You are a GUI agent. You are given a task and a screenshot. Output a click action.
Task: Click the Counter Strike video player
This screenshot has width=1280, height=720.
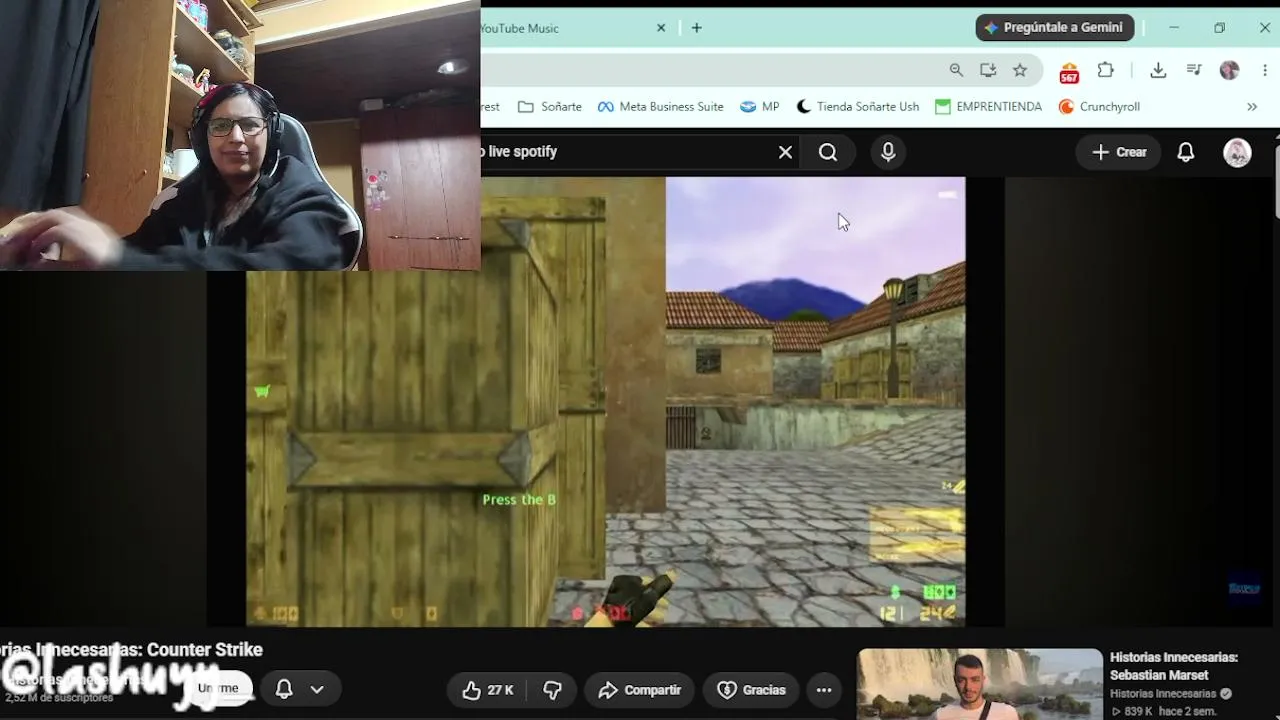point(606,402)
